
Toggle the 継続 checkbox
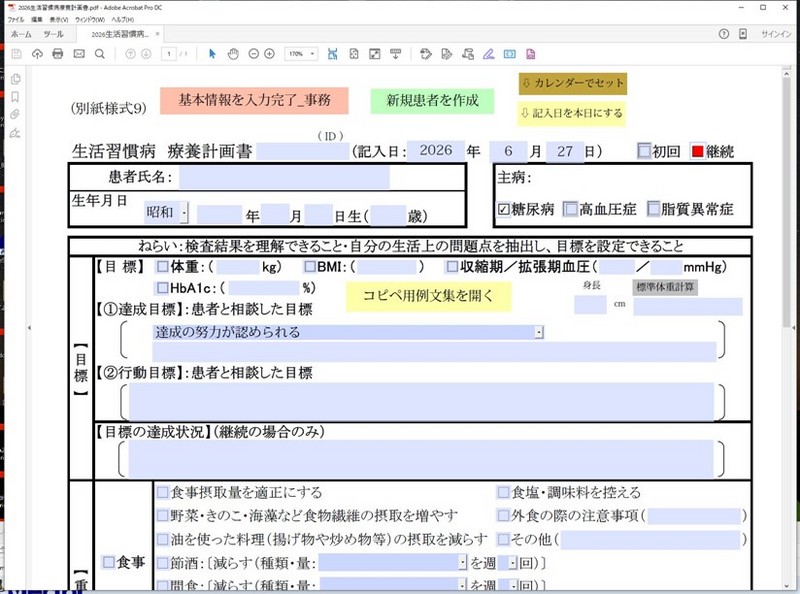click(697, 151)
